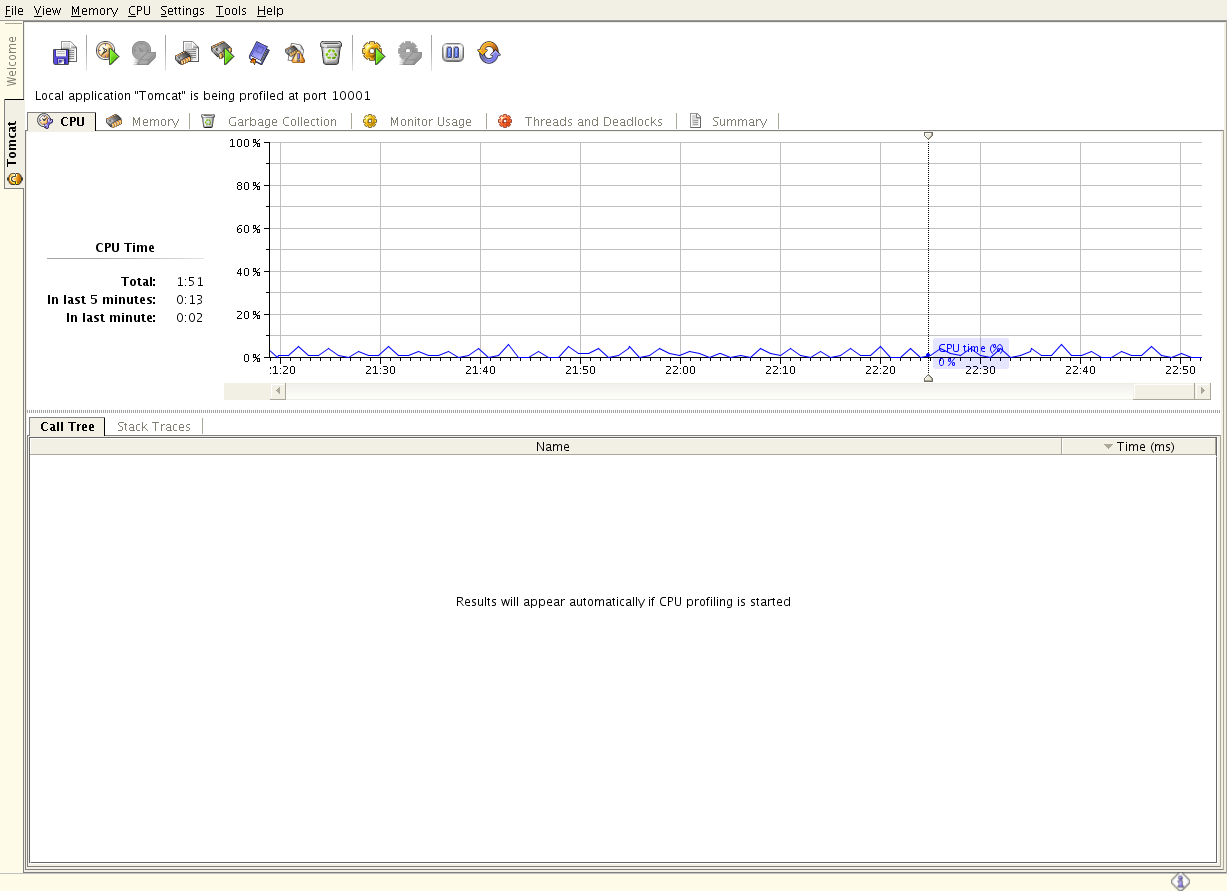Click the status info icon at bottom right
The width and height of the screenshot is (1227, 891).
(x=1180, y=881)
